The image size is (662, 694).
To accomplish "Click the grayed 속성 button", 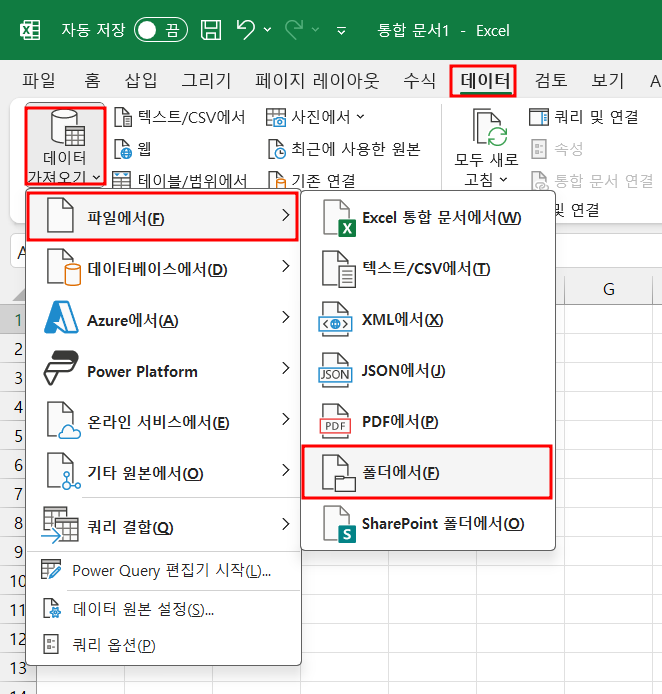I will tap(557, 149).
